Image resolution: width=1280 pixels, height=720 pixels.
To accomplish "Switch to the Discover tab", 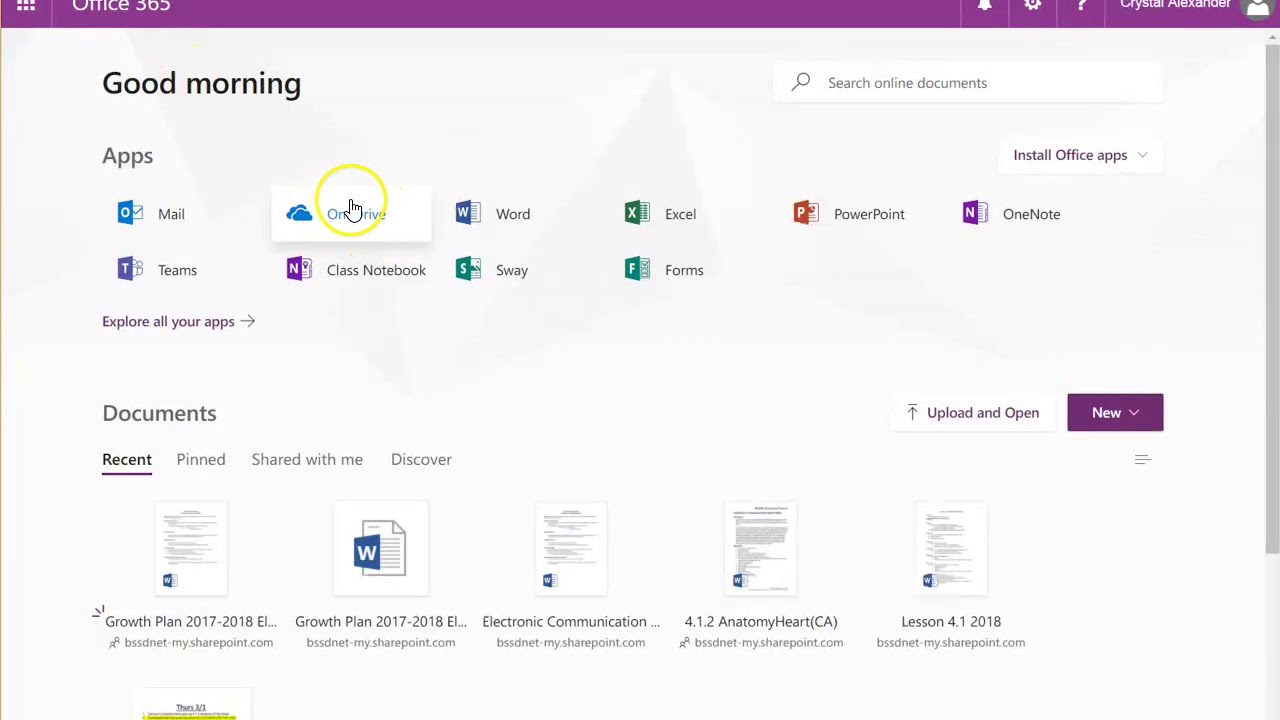I will pyautogui.click(x=421, y=459).
